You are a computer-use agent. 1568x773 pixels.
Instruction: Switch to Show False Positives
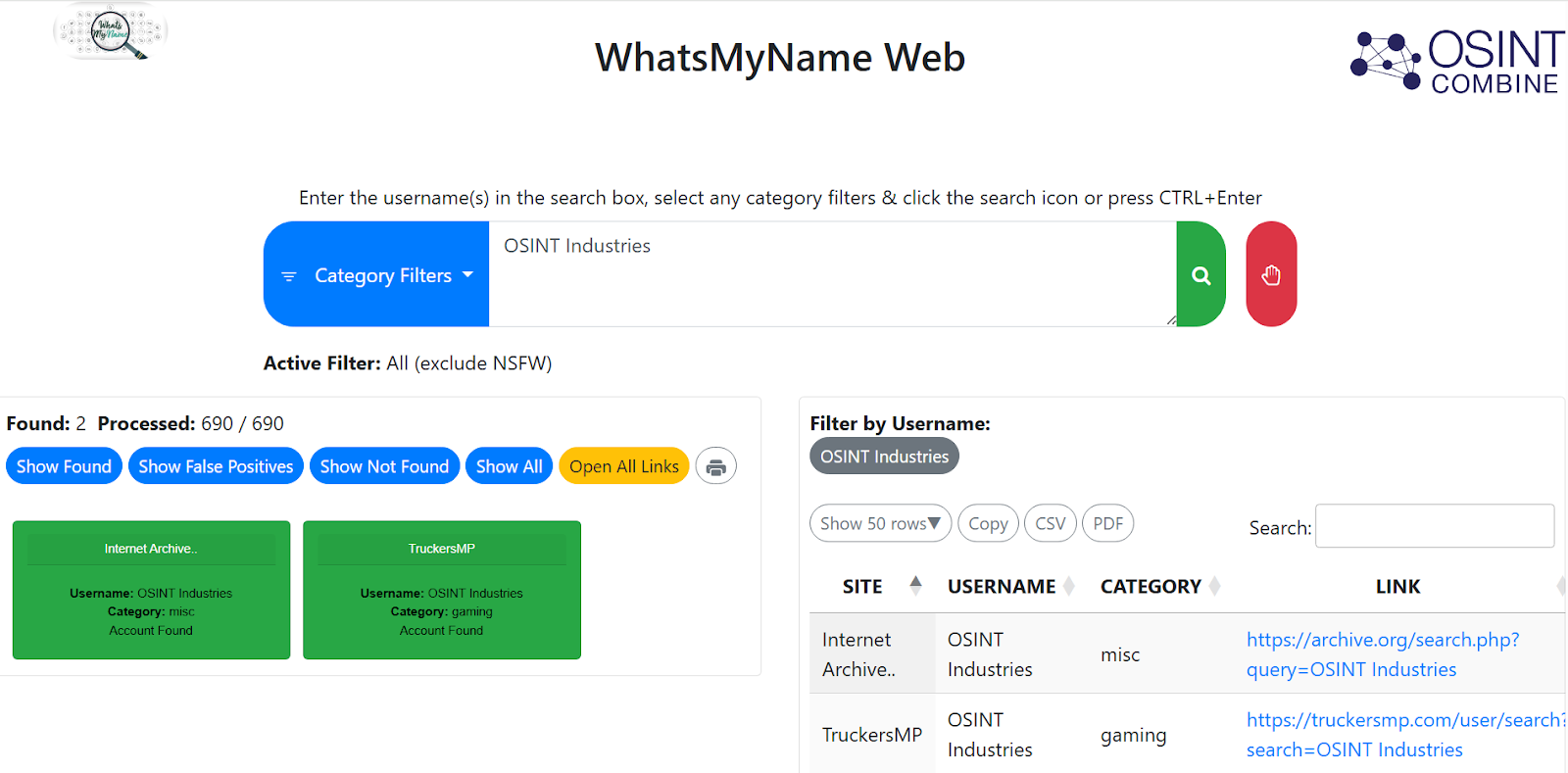pos(216,466)
